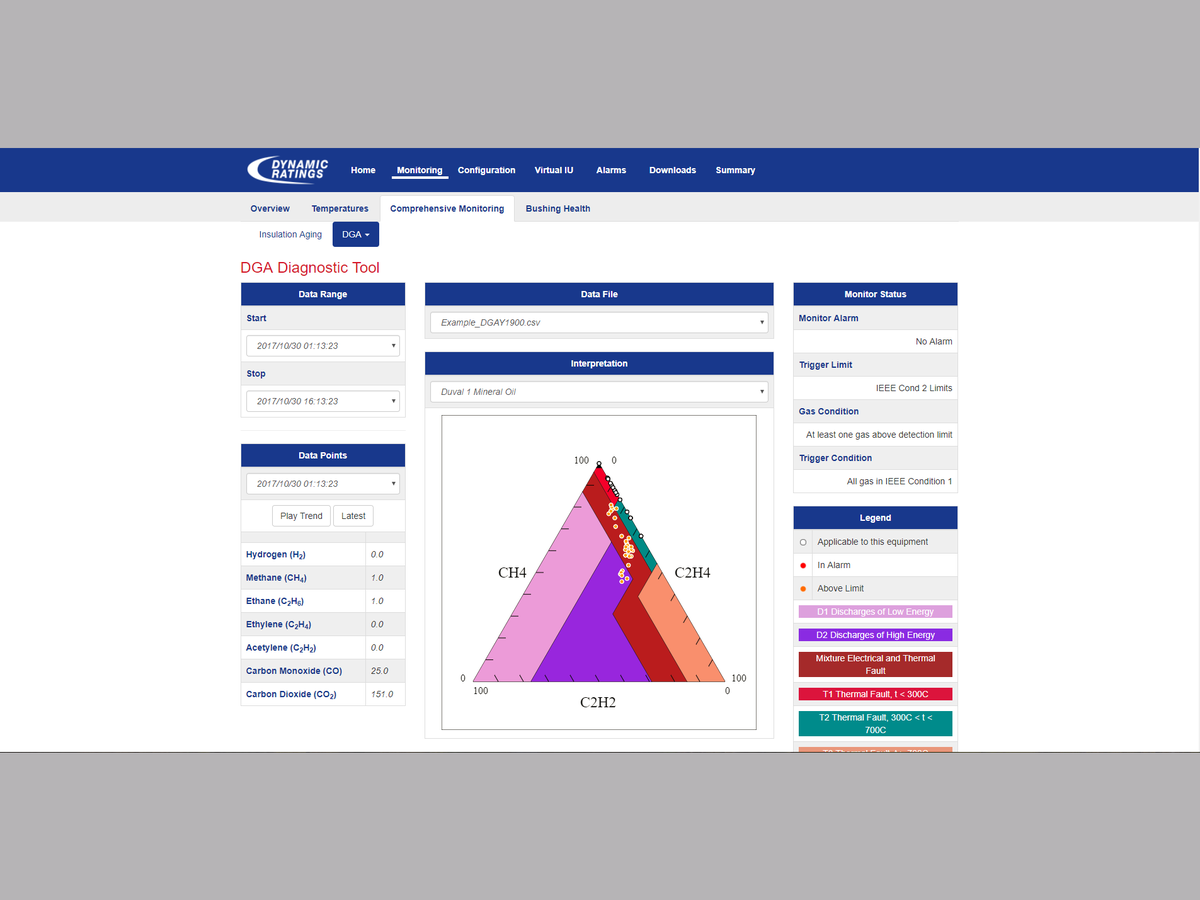
Task: Open the Data Points timestamp dropdown
Action: [323, 484]
